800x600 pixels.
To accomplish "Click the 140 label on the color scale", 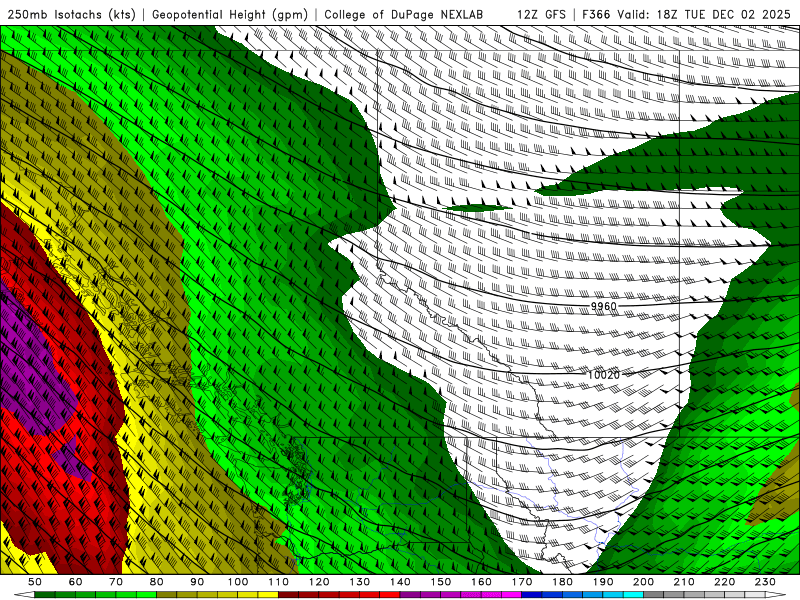I will point(400,582).
